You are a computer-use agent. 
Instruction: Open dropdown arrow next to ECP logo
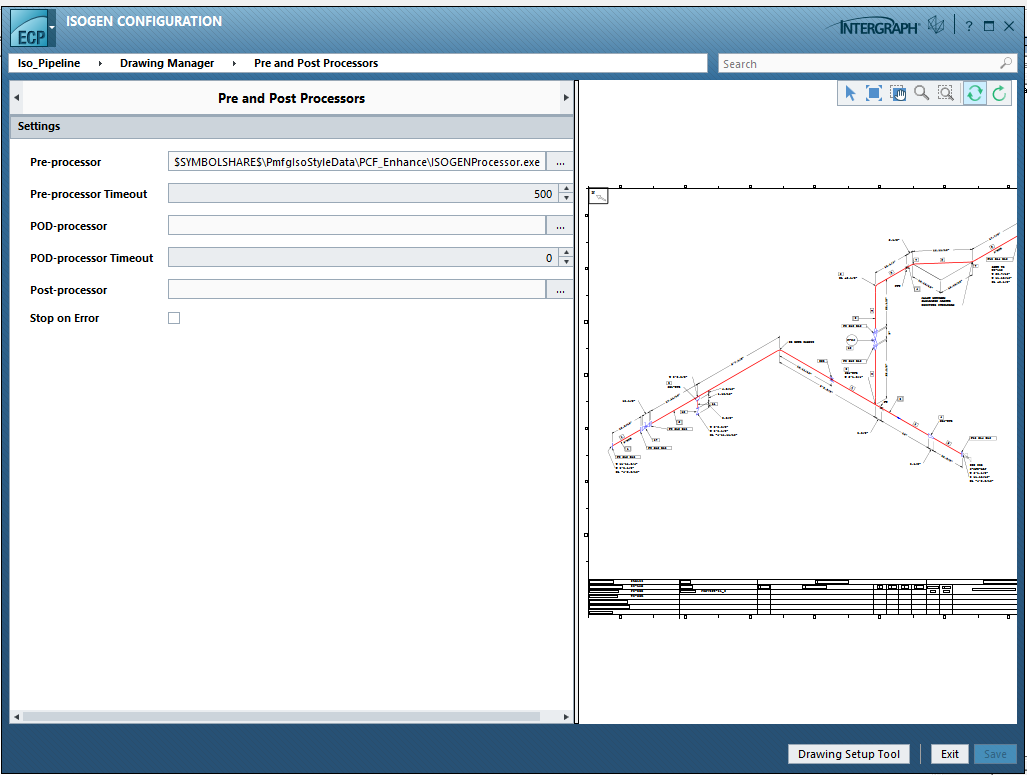click(52, 28)
